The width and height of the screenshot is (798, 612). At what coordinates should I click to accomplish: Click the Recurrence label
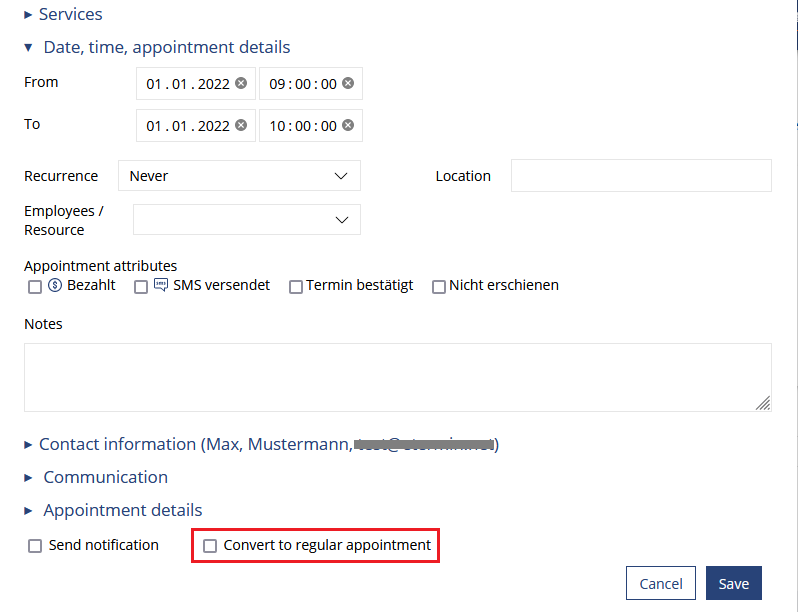click(61, 176)
